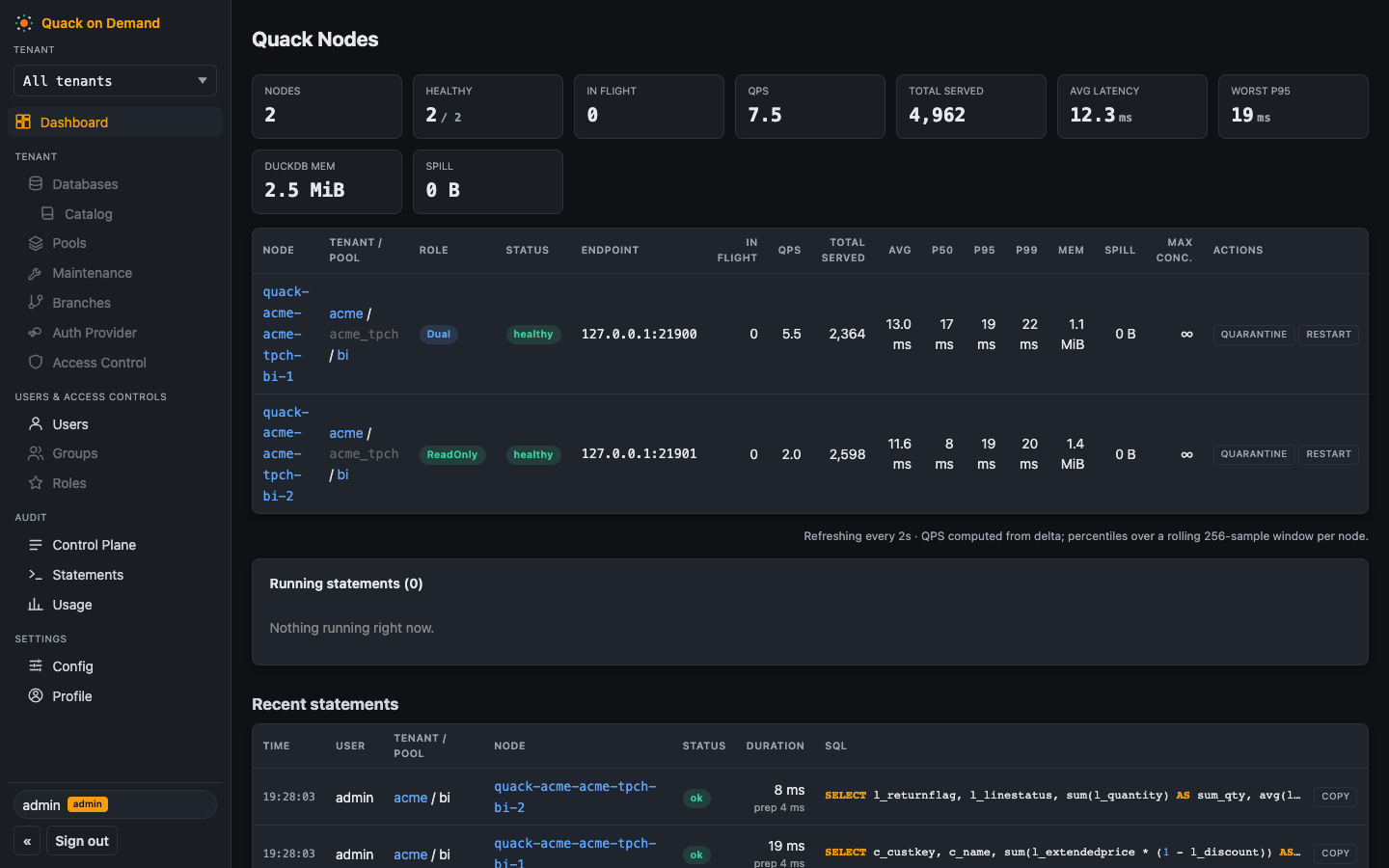Restart node quack-acme-acme-tpch-bi-2
The height and width of the screenshot is (868, 1389).
point(1328,454)
